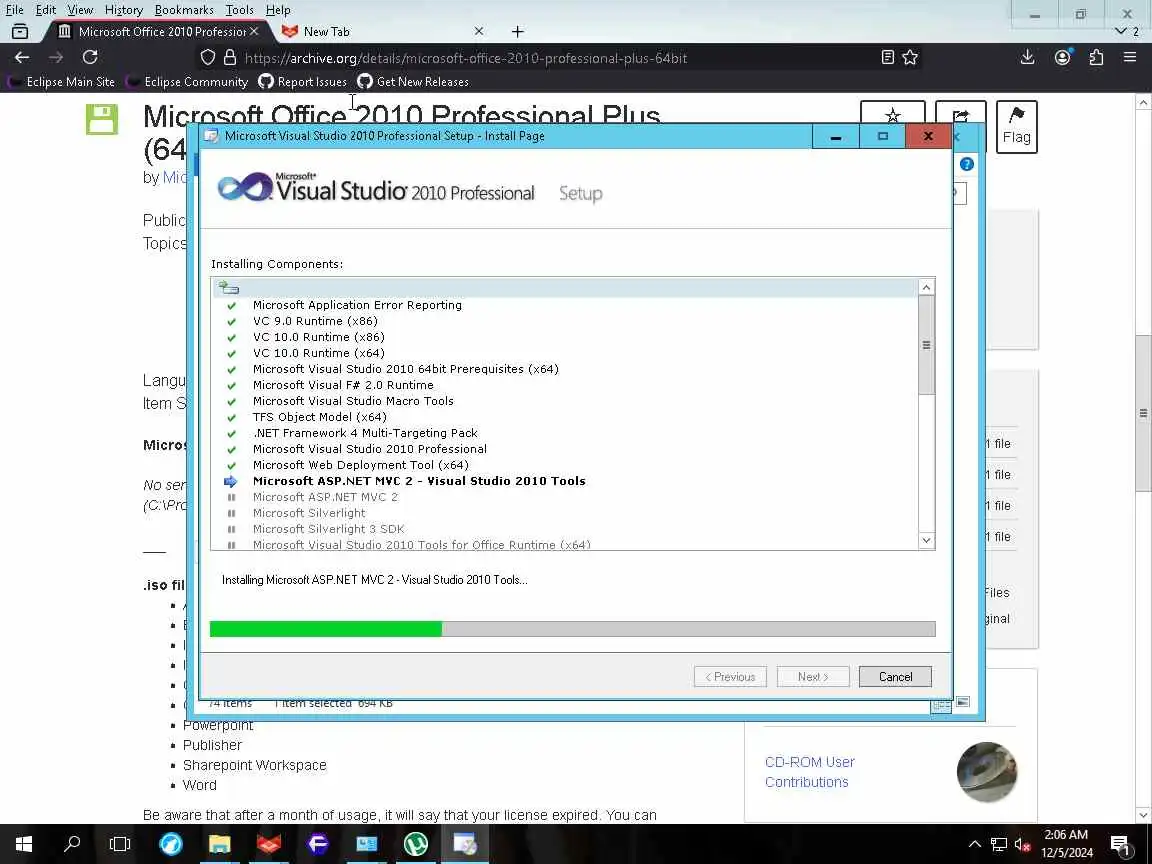
Task: Open Task View on the taskbar
Action: coord(120,844)
